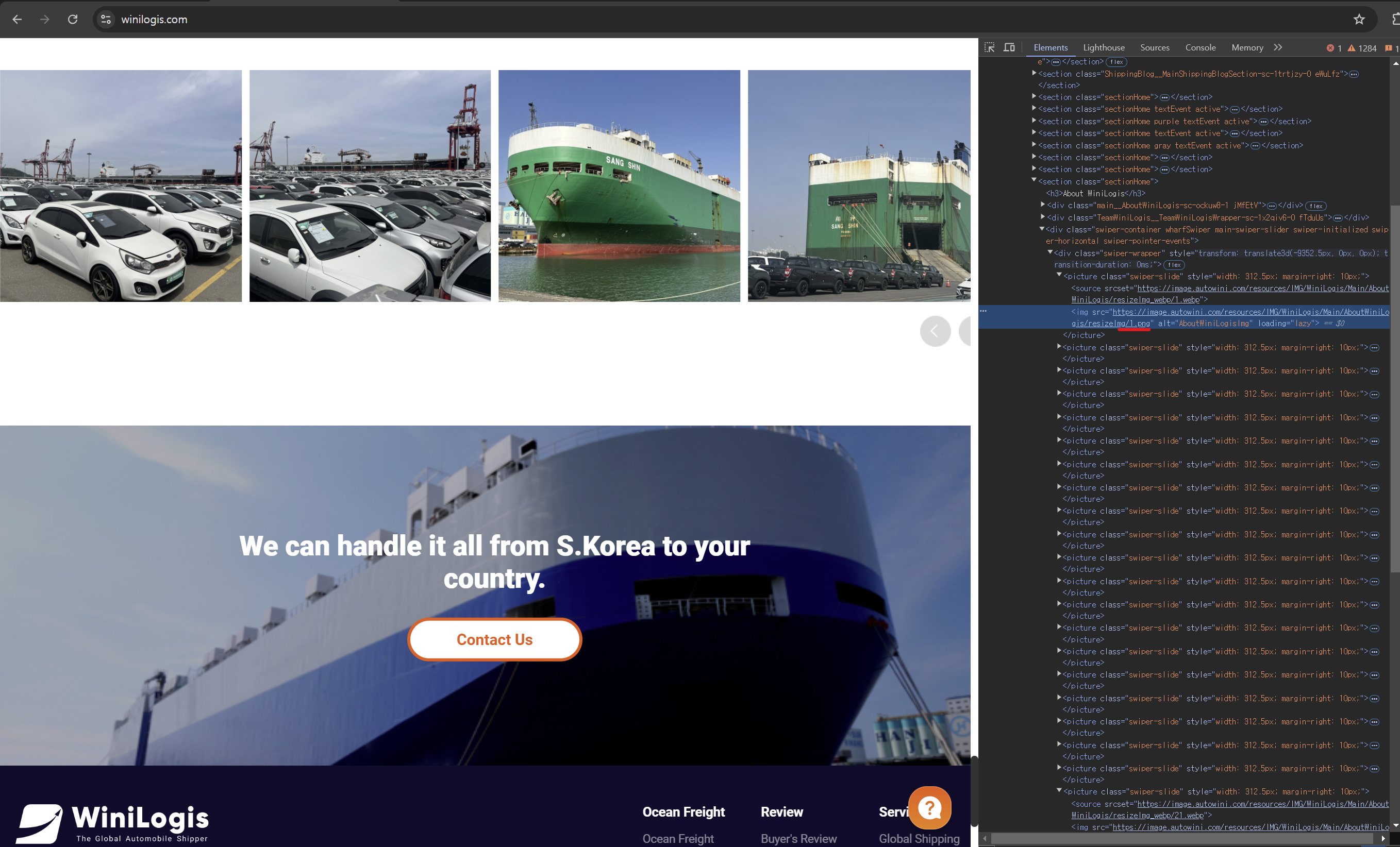The image size is (1400, 847).
Task: Click the DevTools horizontal scrollbar
Action: pyautogui.click(x=1182, y=838)
